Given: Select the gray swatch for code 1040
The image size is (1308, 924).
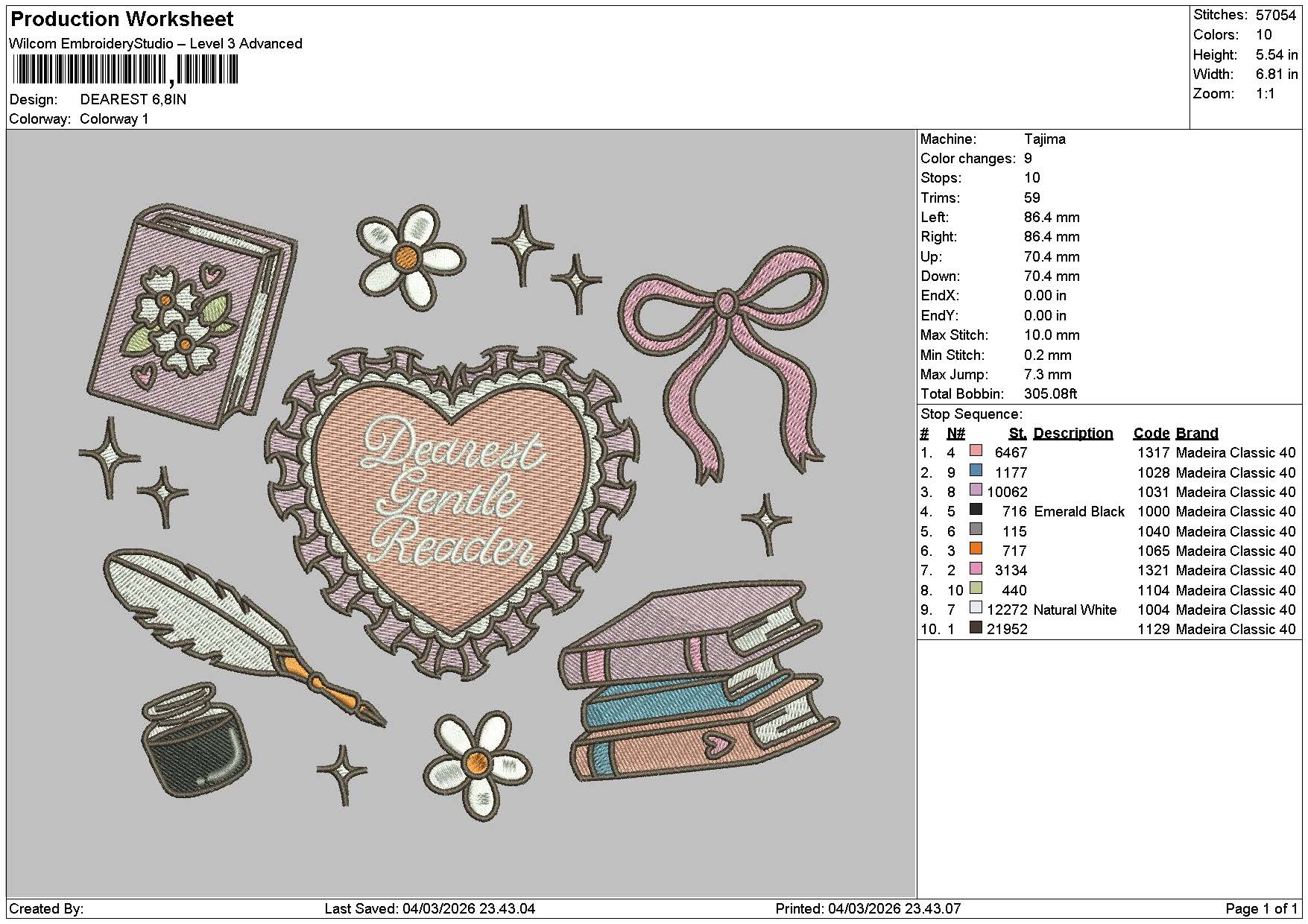Looking at the screenshot, I should click(976, 529).
